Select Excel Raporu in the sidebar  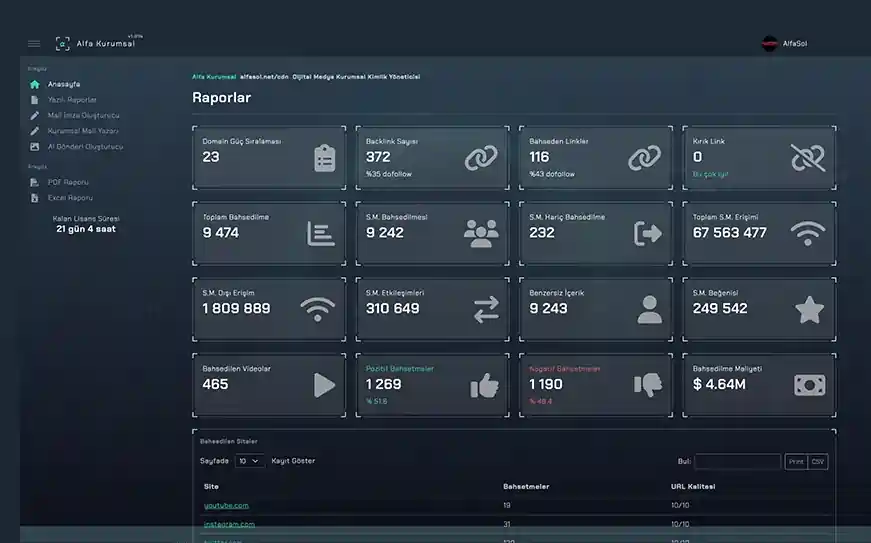coord(70,198)
